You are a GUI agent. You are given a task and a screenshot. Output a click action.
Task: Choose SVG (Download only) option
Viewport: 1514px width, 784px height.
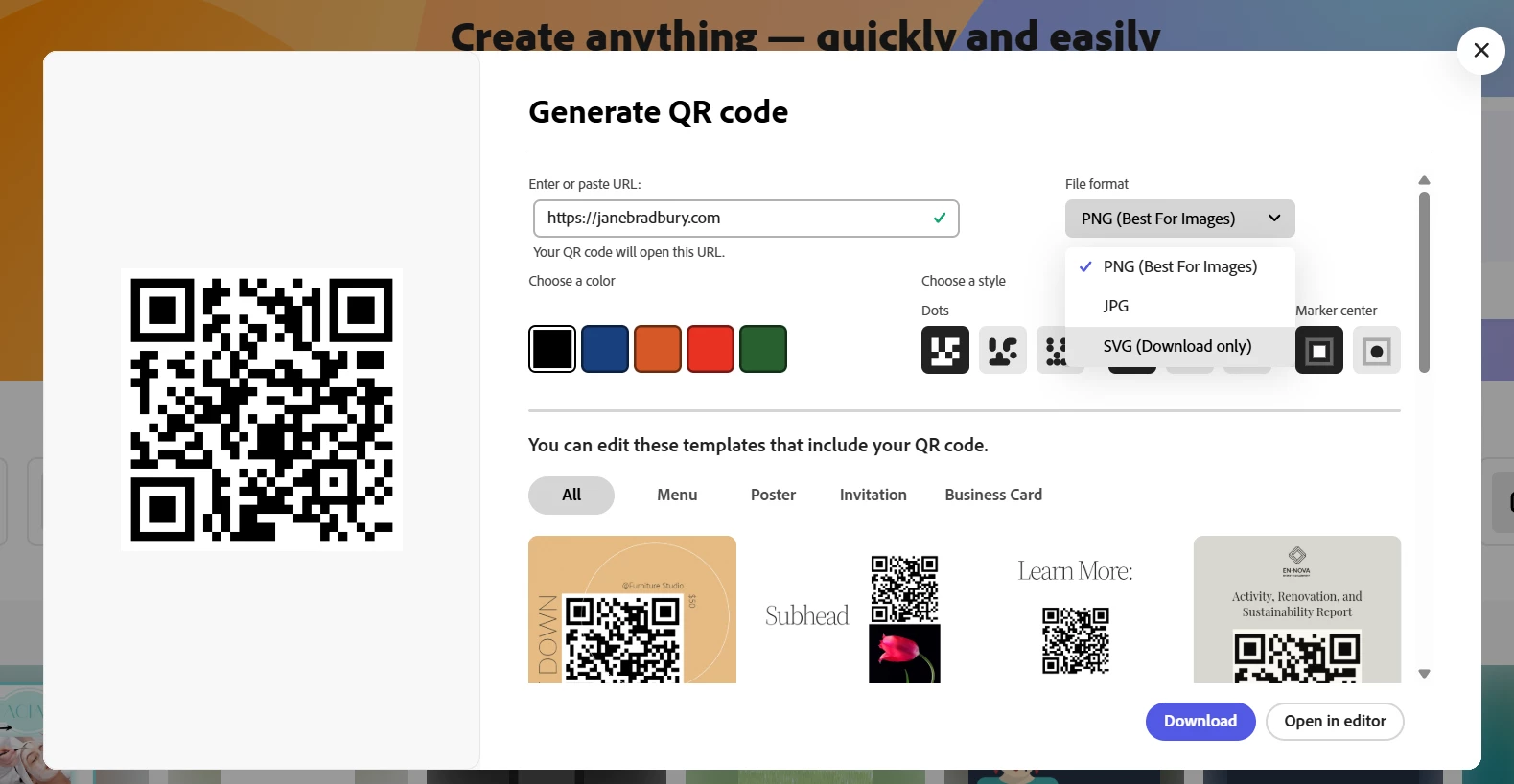click(1180, 346)
